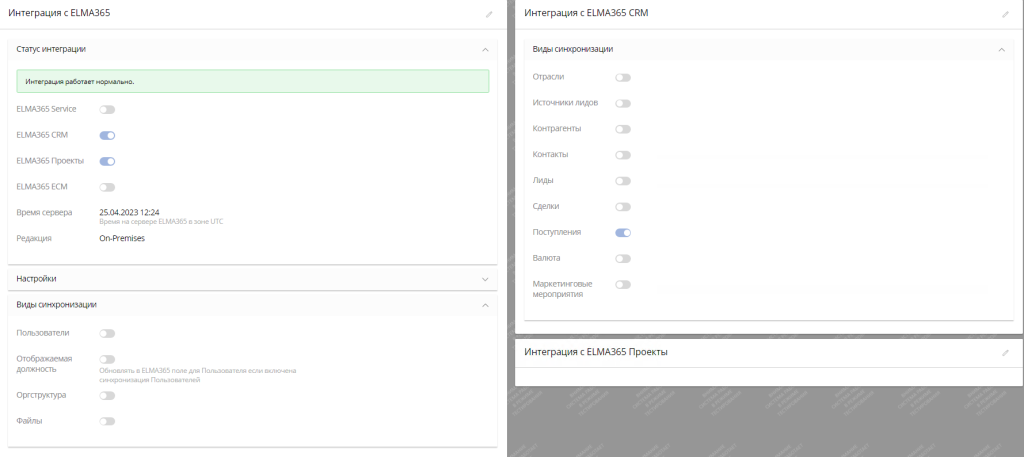
Task: Click the Маркетинговые мероприятия label
Action: click(562, 289)
